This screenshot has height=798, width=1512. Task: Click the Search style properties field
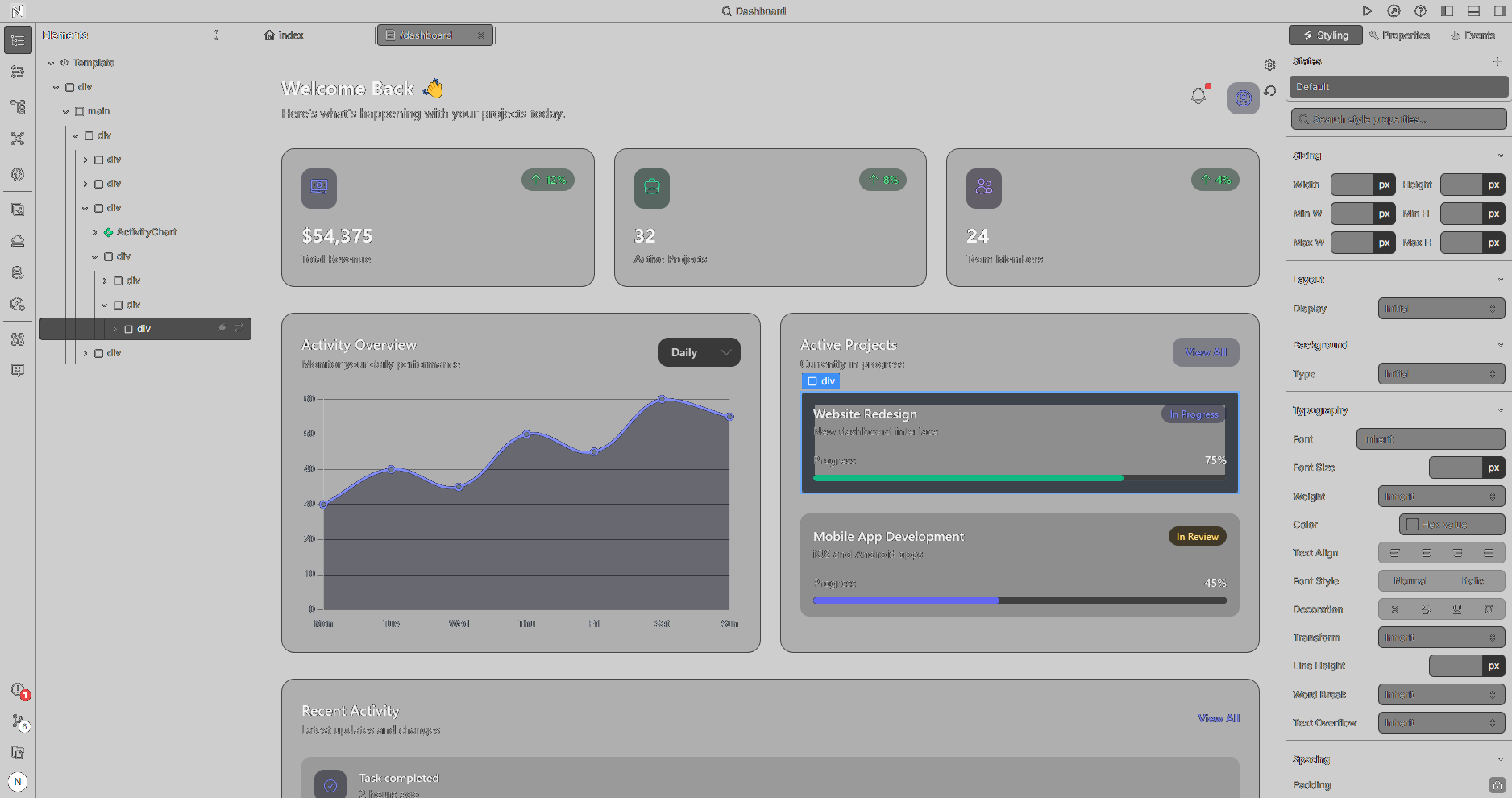click(x=1398, y=118)
